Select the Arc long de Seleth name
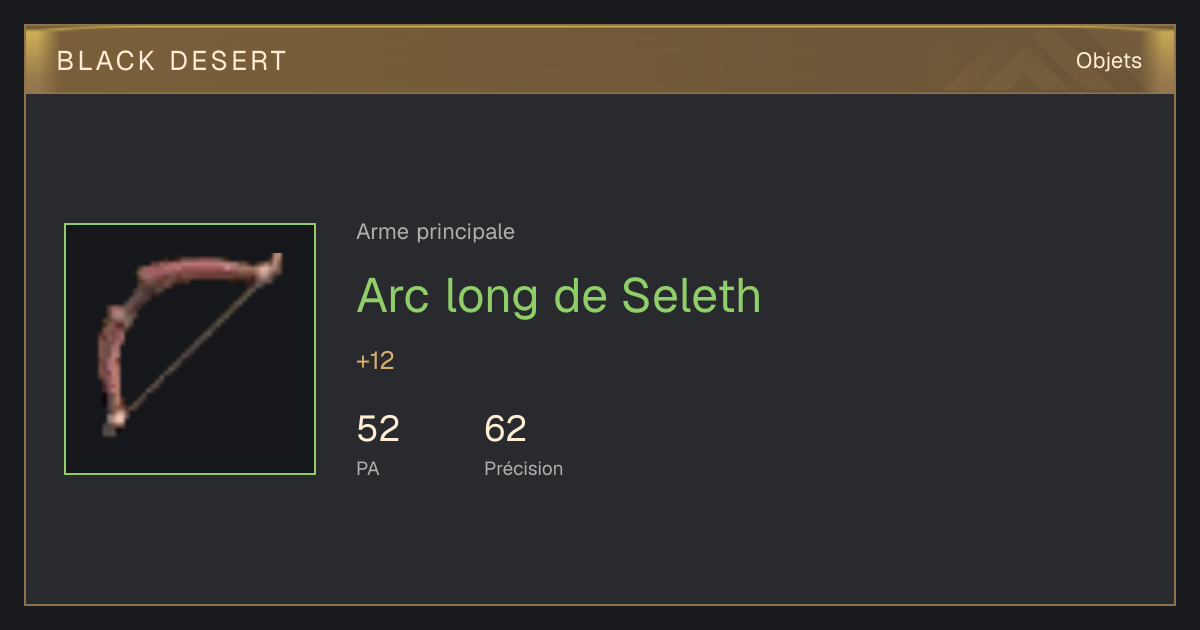Screen dimensions: 1200x630 (559, 295)
